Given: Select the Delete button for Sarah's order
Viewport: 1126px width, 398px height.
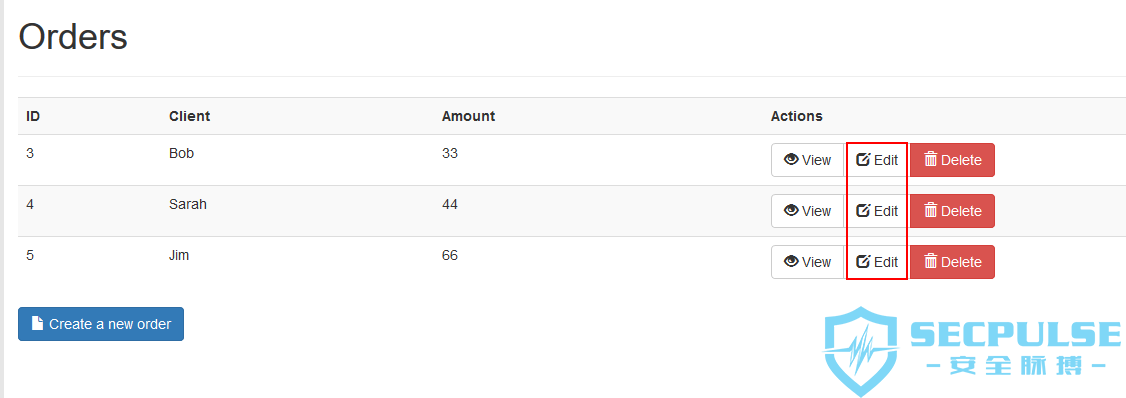Looking at the screenshot, I should tap(952, 210).
